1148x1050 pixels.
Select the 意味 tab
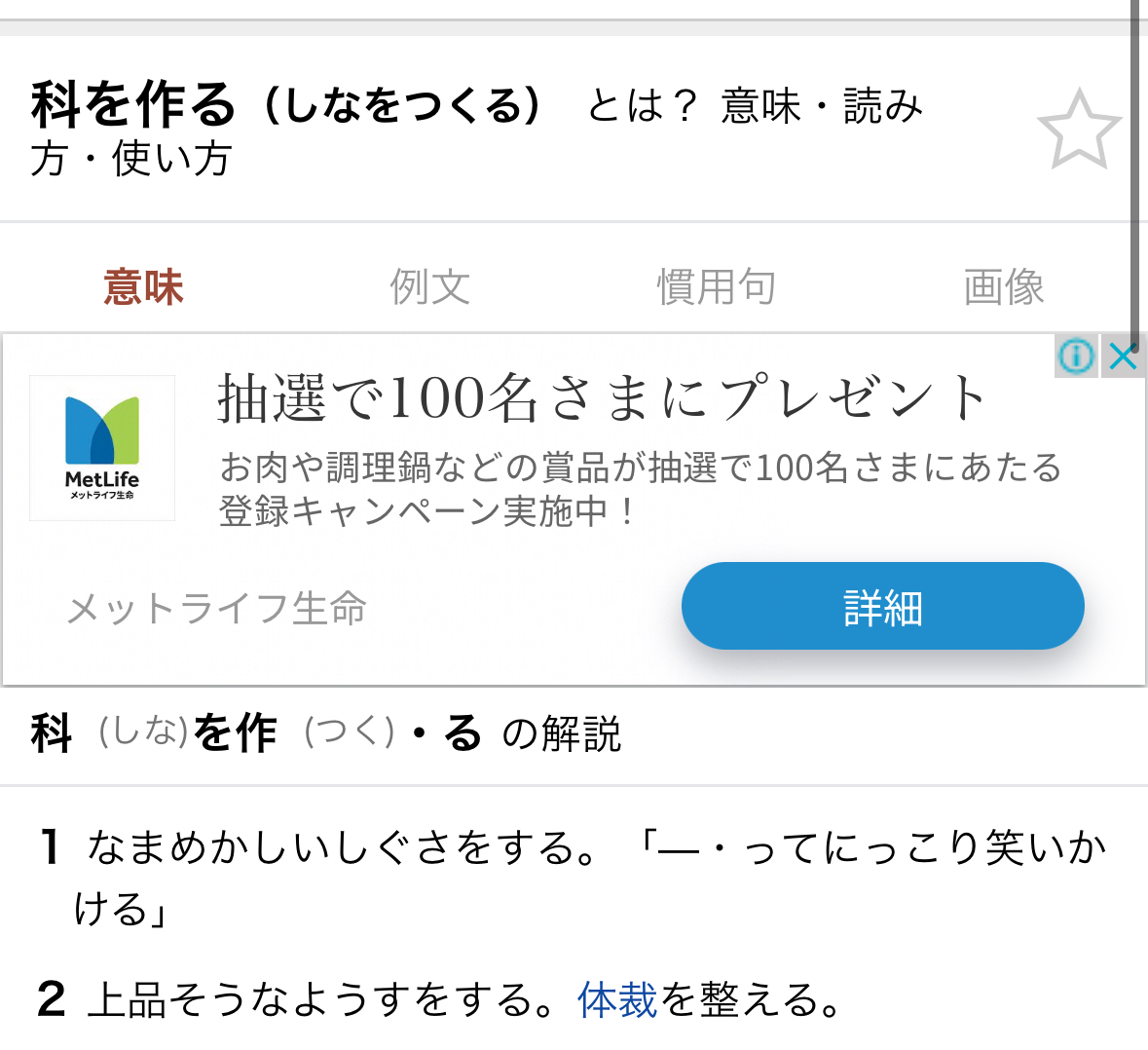click(x=143, y=287)
